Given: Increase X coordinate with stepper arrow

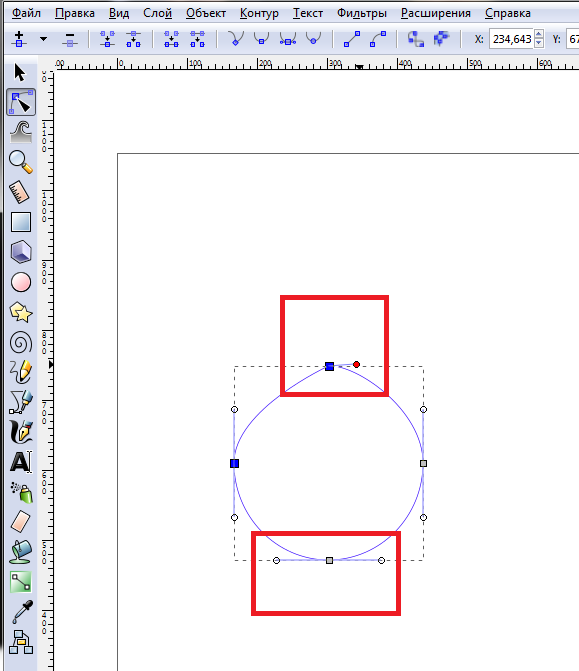Looking at the screenshot, I should coord(539,34).
